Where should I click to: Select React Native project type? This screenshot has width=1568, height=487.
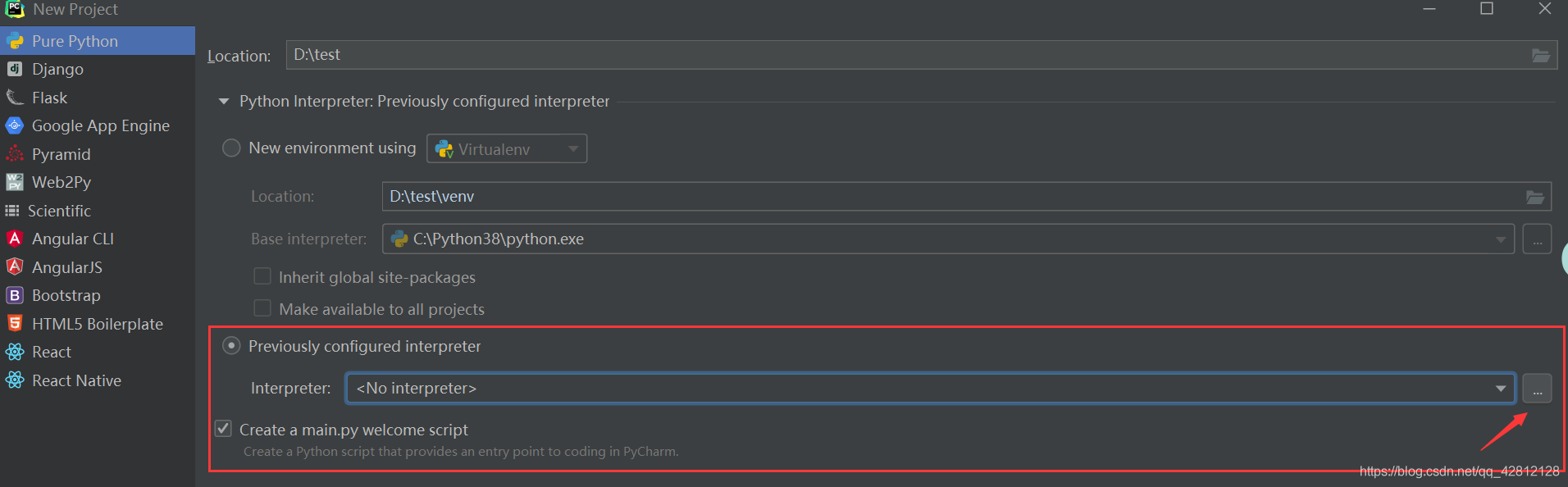(x=98, y=380)
